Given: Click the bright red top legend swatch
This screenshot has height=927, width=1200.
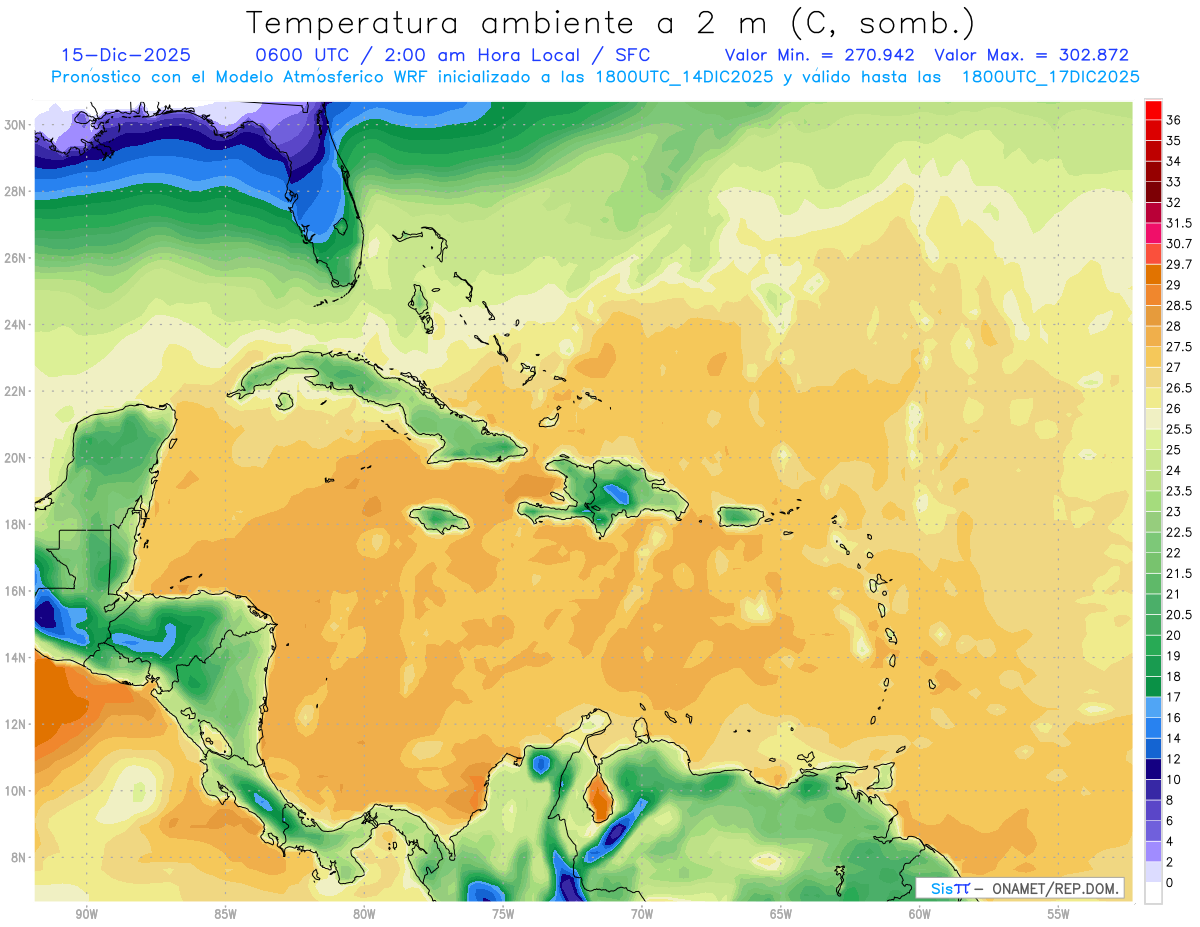Looking at the screenshot, I should point(1153,110).
